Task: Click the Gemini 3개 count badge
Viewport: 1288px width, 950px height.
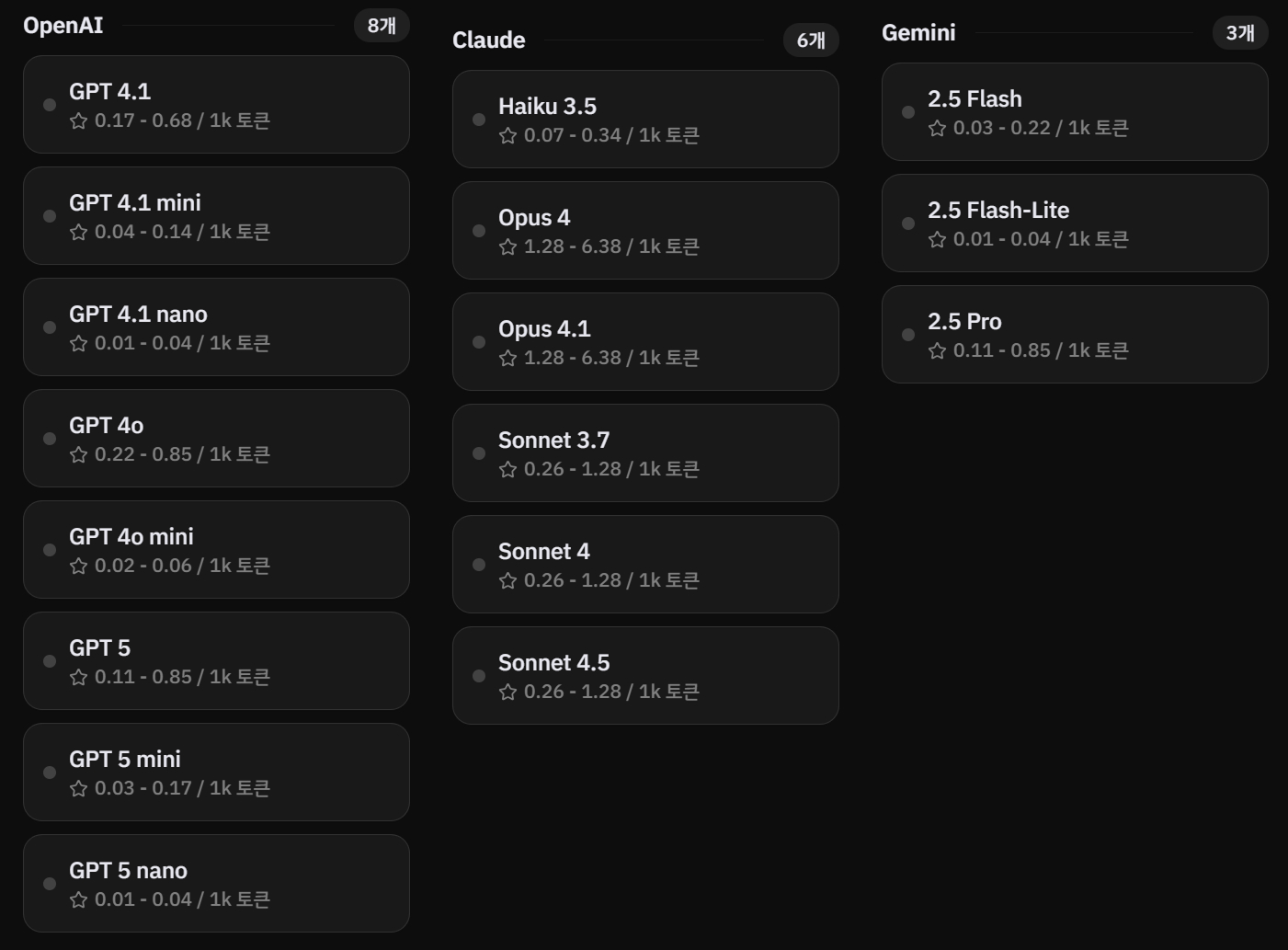Action: (x=1240, y=33)
